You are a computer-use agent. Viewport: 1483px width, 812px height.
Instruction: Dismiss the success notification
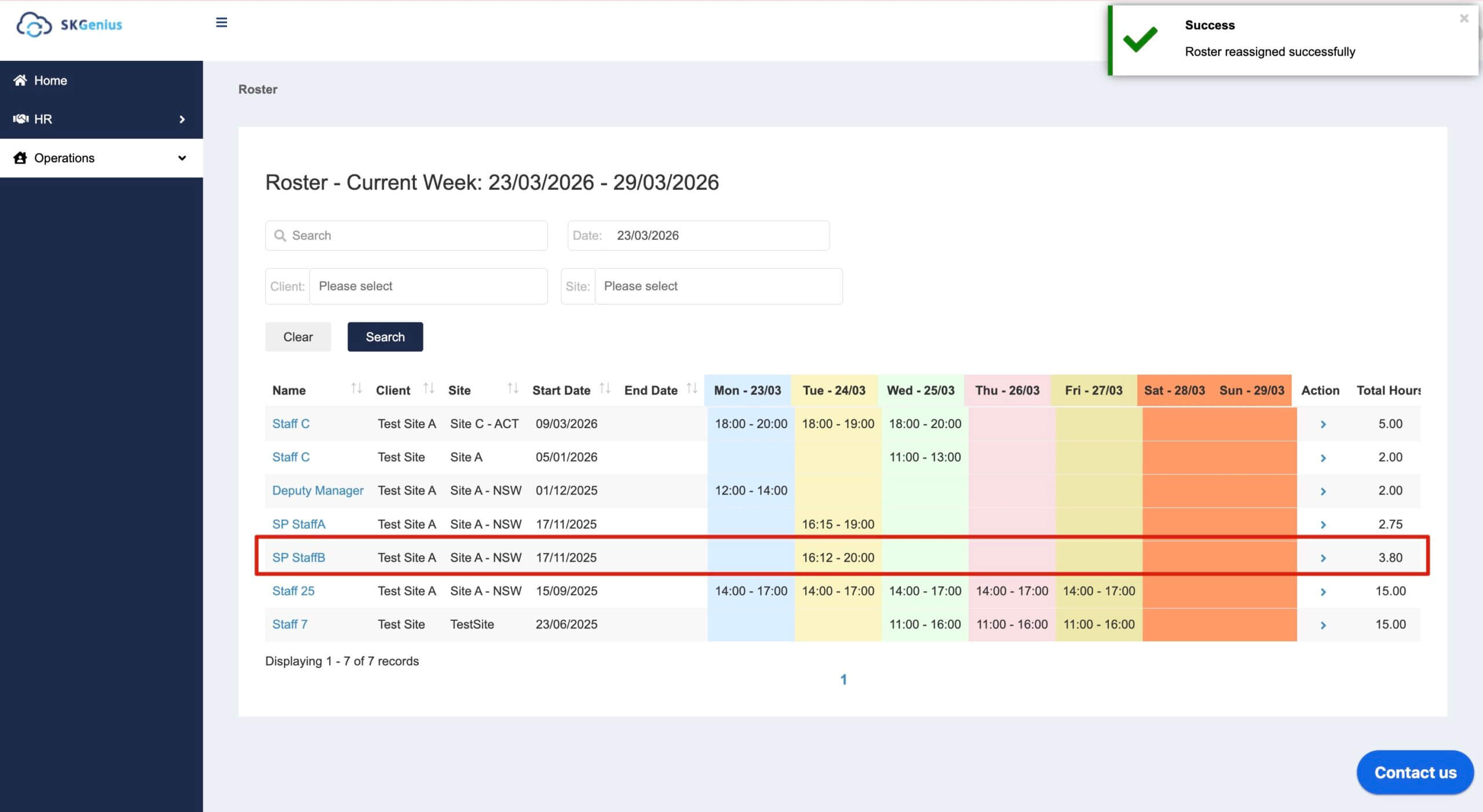[x=1464, y=19]
